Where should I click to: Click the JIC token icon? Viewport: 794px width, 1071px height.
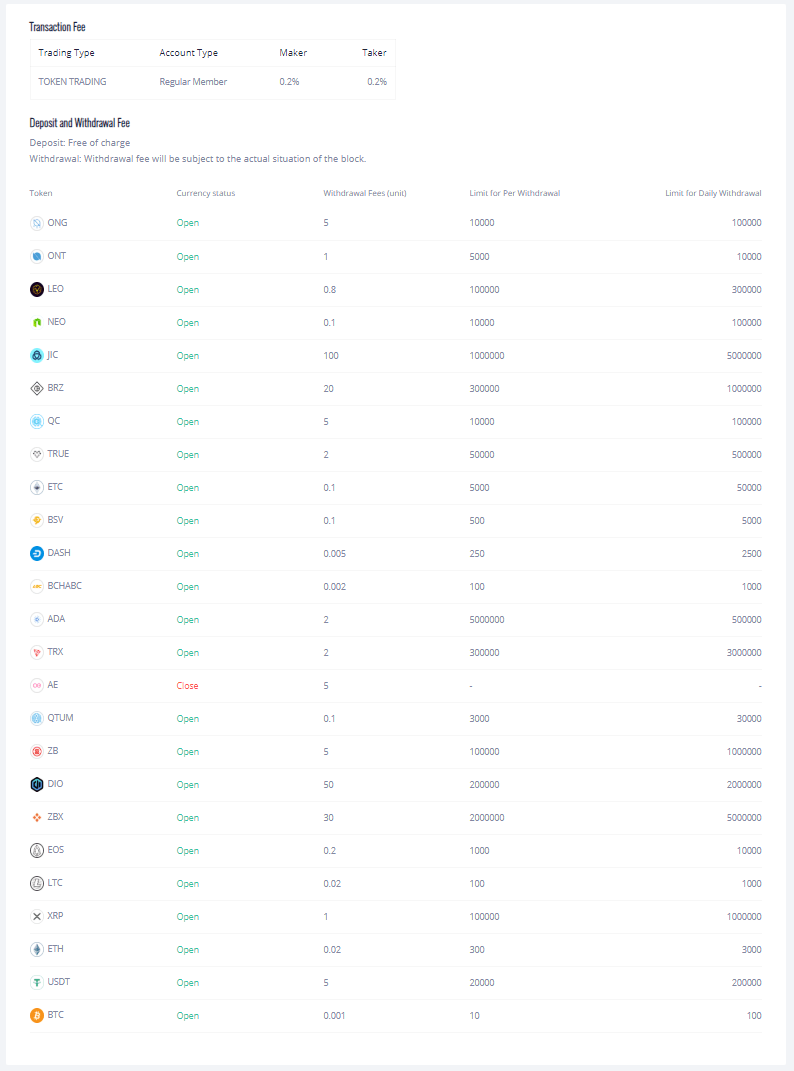[37, 355]
